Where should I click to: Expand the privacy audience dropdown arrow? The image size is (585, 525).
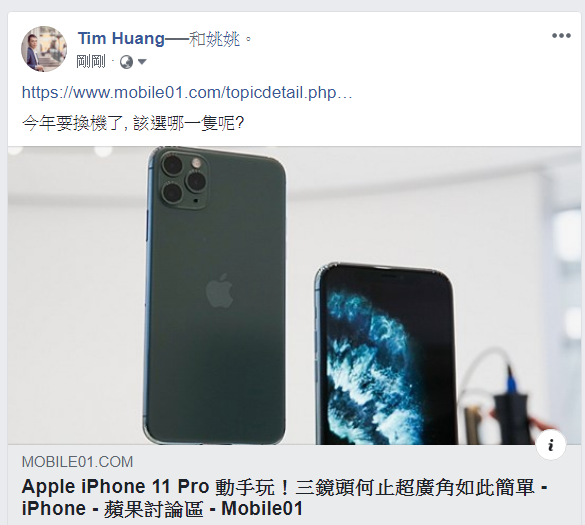[x=142, y=62]
